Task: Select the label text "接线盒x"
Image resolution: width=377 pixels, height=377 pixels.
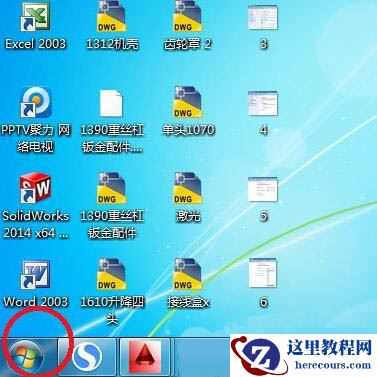Action: coord(188,302)
